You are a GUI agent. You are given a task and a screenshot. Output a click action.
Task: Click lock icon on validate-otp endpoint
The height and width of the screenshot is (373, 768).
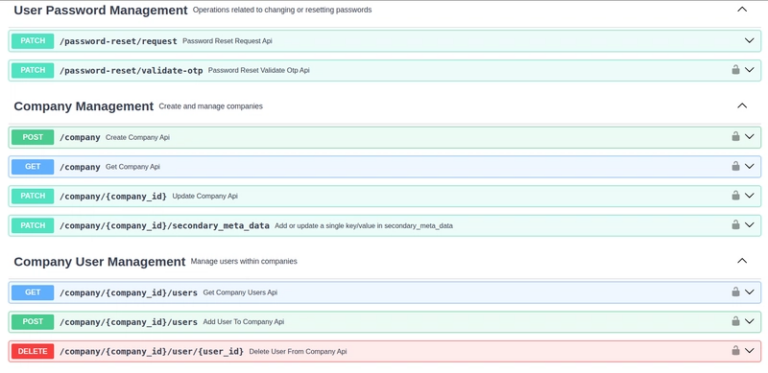click(735, 70)
